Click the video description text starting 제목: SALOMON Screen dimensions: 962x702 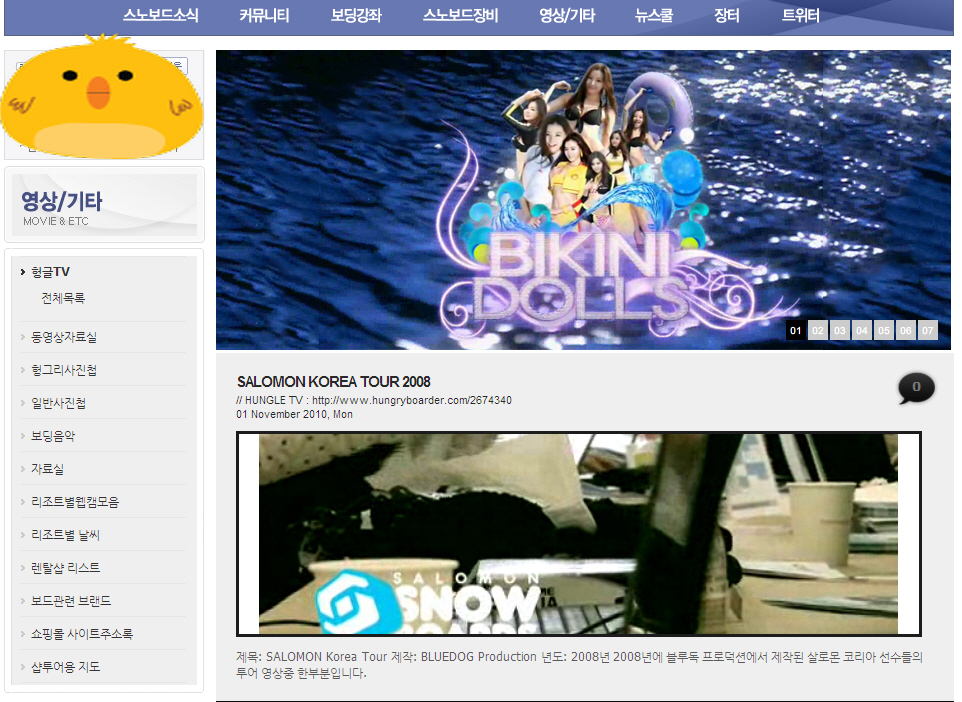579,665
